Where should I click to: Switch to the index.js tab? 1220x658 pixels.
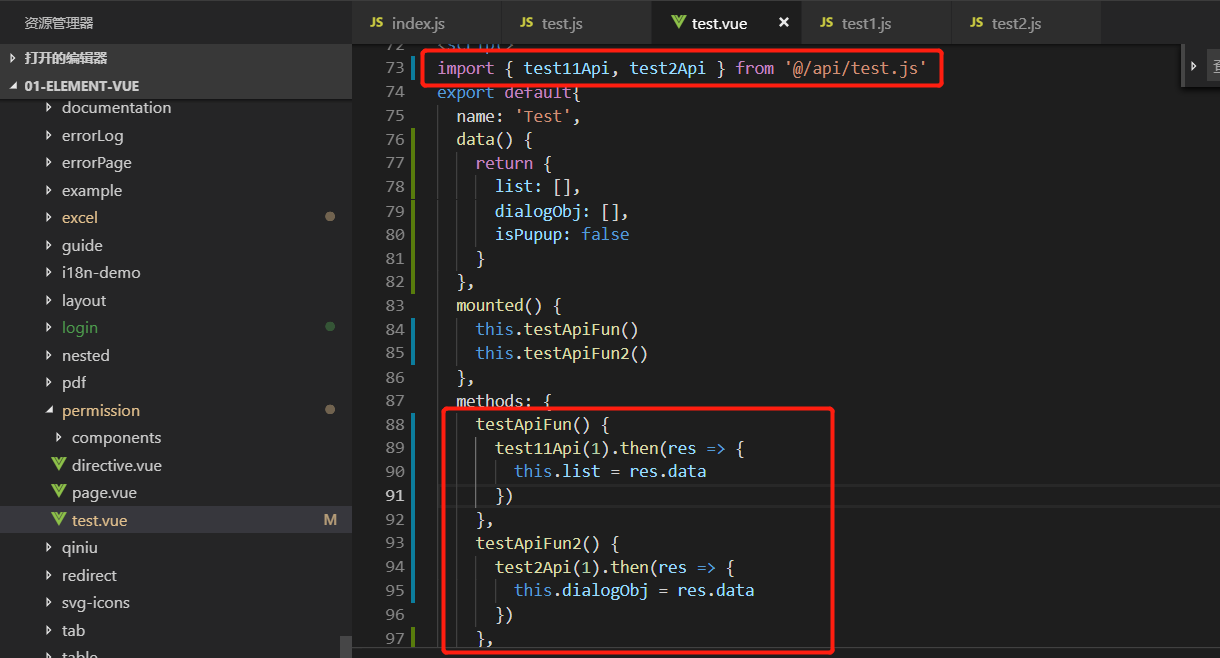tap(426, 22)
